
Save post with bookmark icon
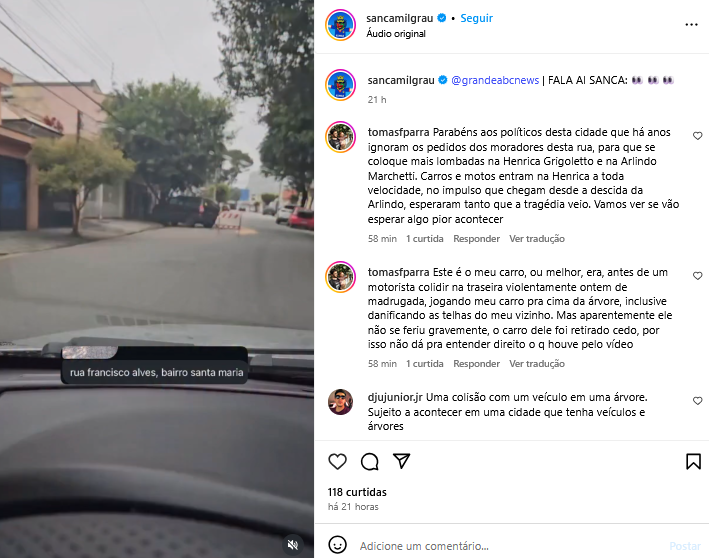pos(693,461)
